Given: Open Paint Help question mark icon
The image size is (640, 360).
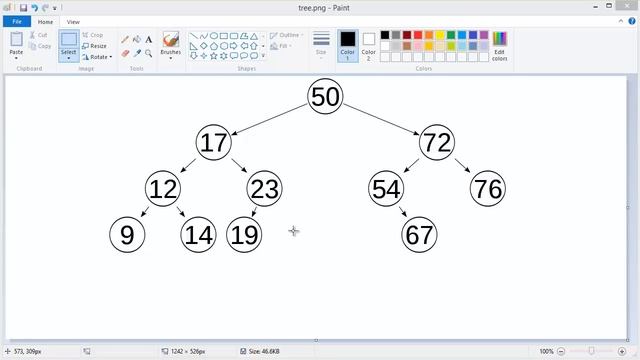Looking at the screenshot, I should [632, 21].
